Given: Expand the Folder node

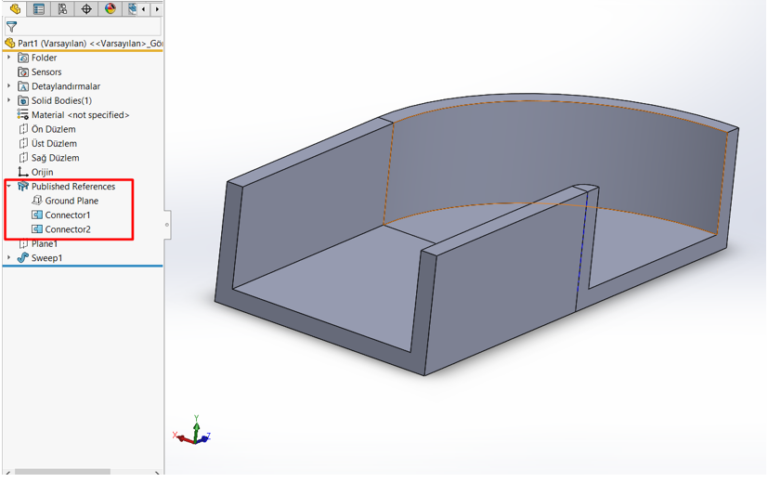Looking at the screenshot, I should pos(9,58).
